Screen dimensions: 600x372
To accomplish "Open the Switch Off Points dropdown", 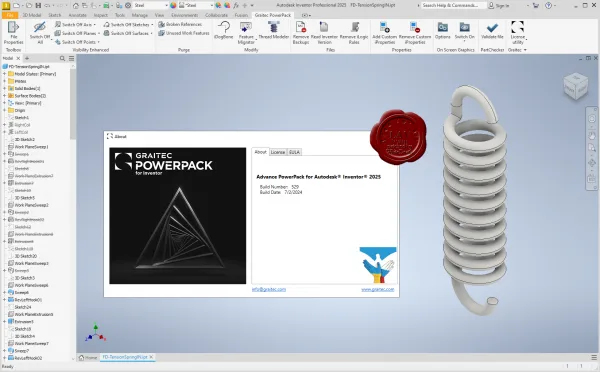I will pos(98,42).
